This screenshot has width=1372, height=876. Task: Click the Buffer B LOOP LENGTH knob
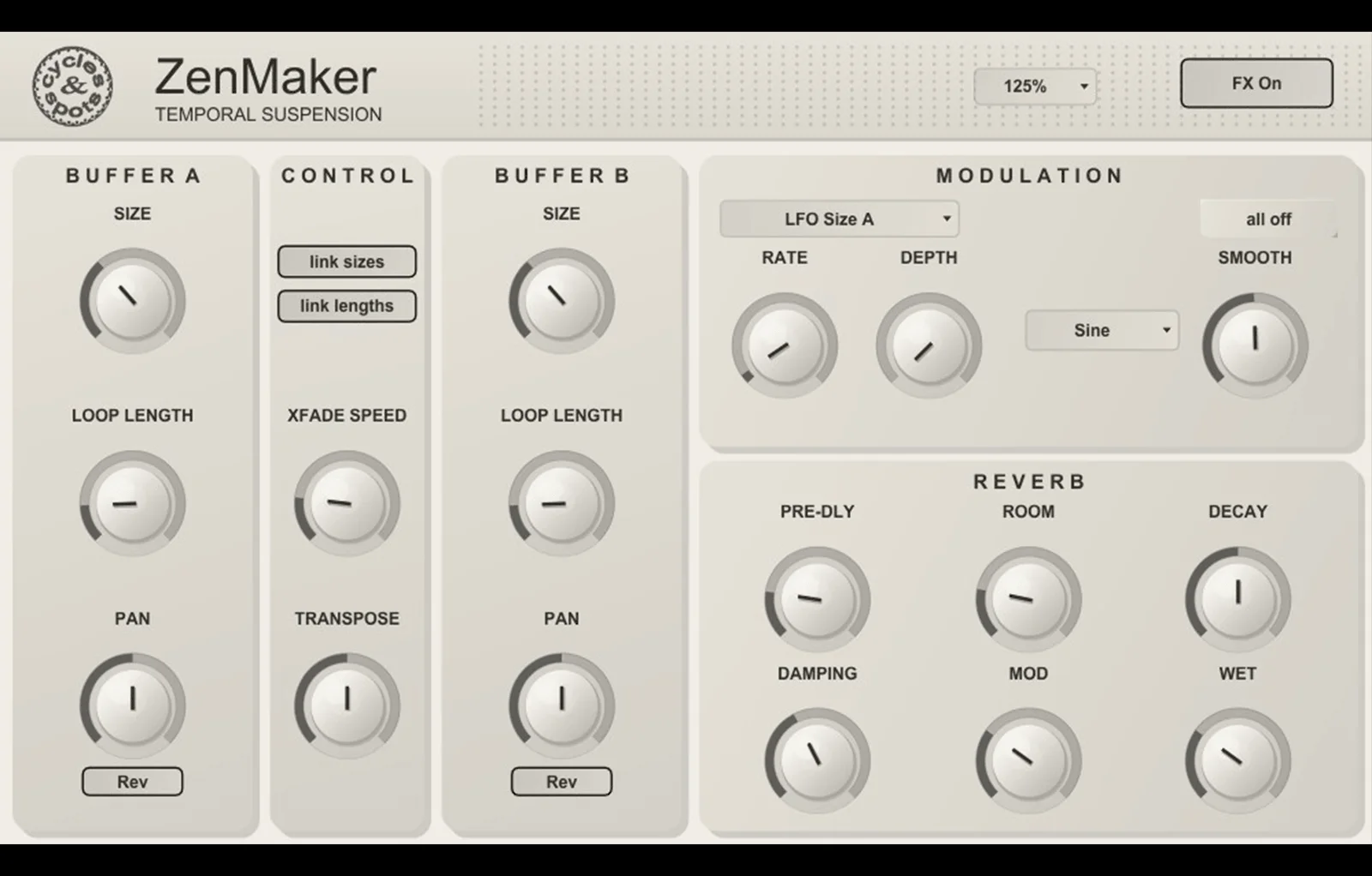click(x=562, y=503)
